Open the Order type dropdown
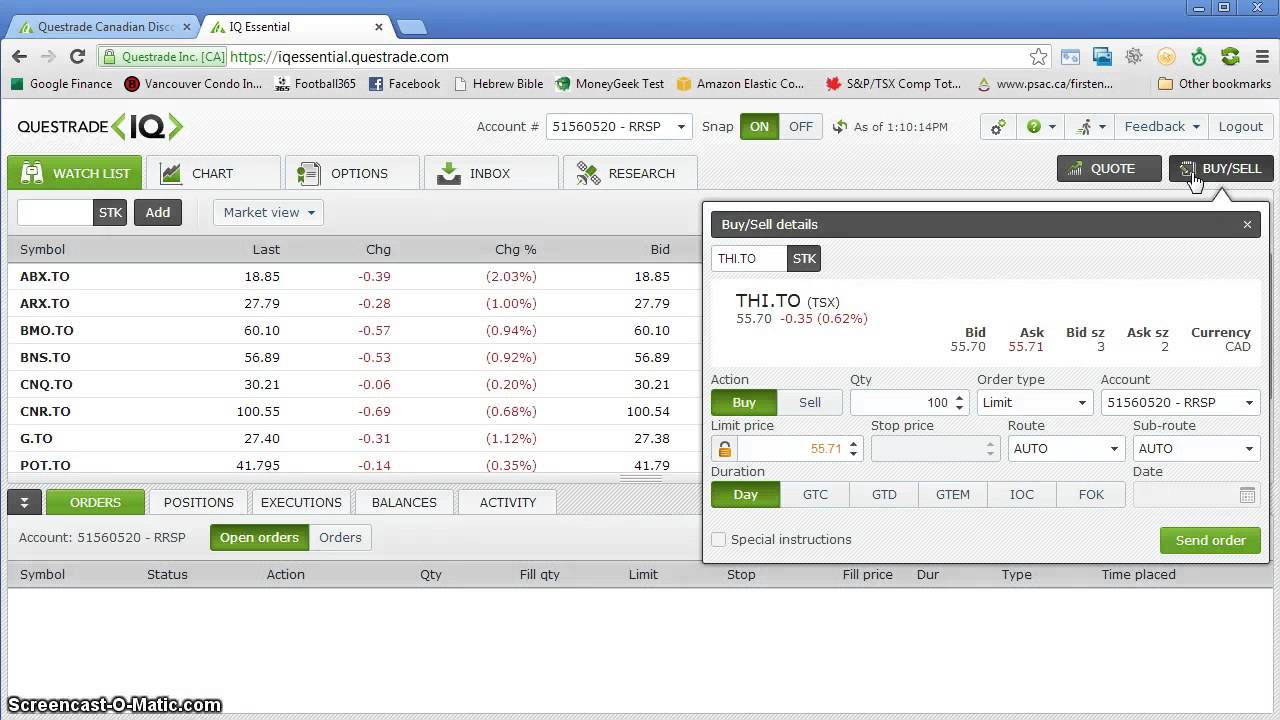This screenshot has width=1280, height=720. [x=1034, y=403]
